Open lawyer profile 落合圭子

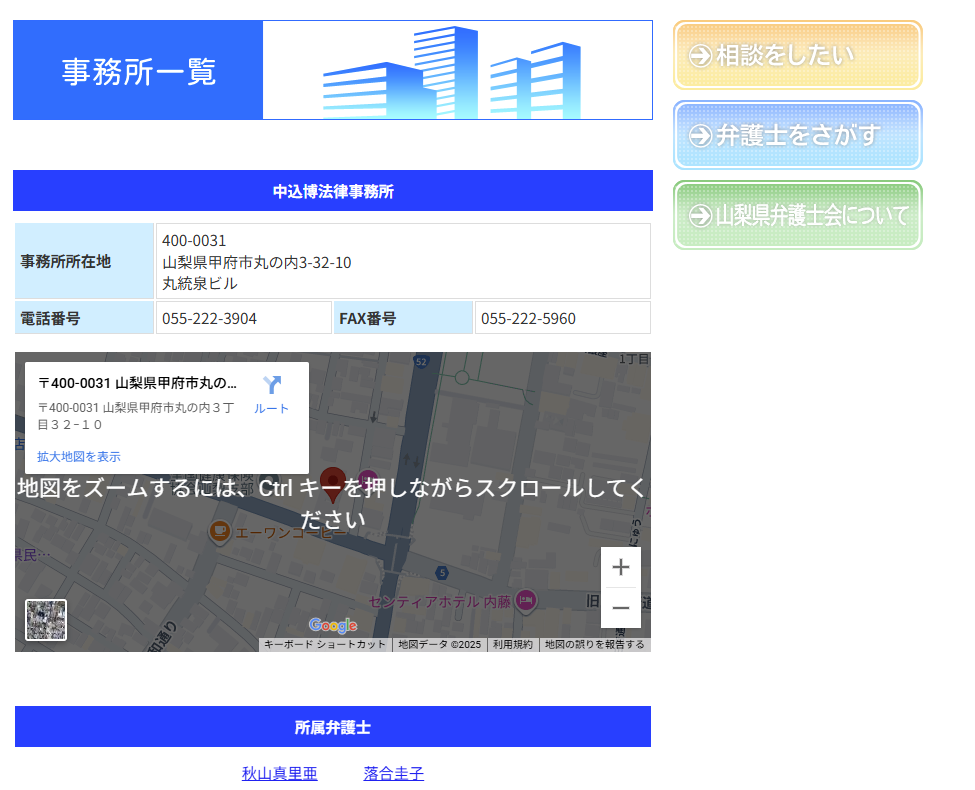coord(394,774)
